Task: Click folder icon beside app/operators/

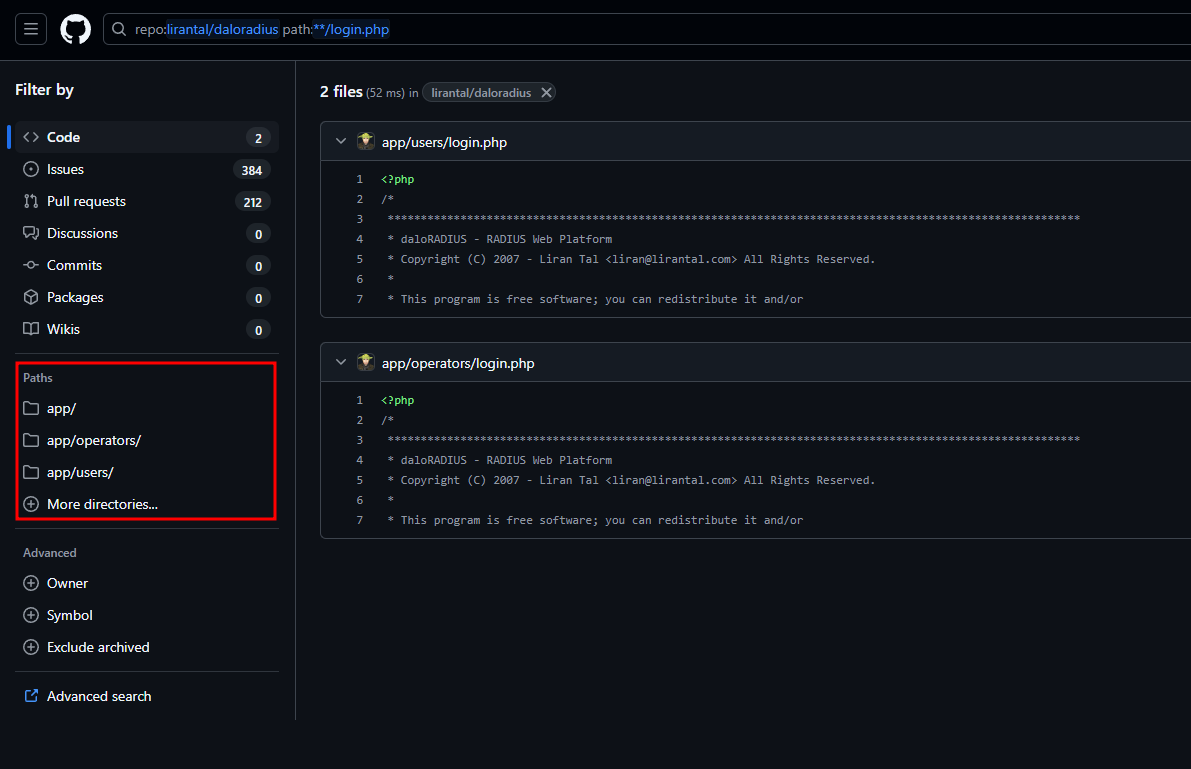Action: coord(31,440)
